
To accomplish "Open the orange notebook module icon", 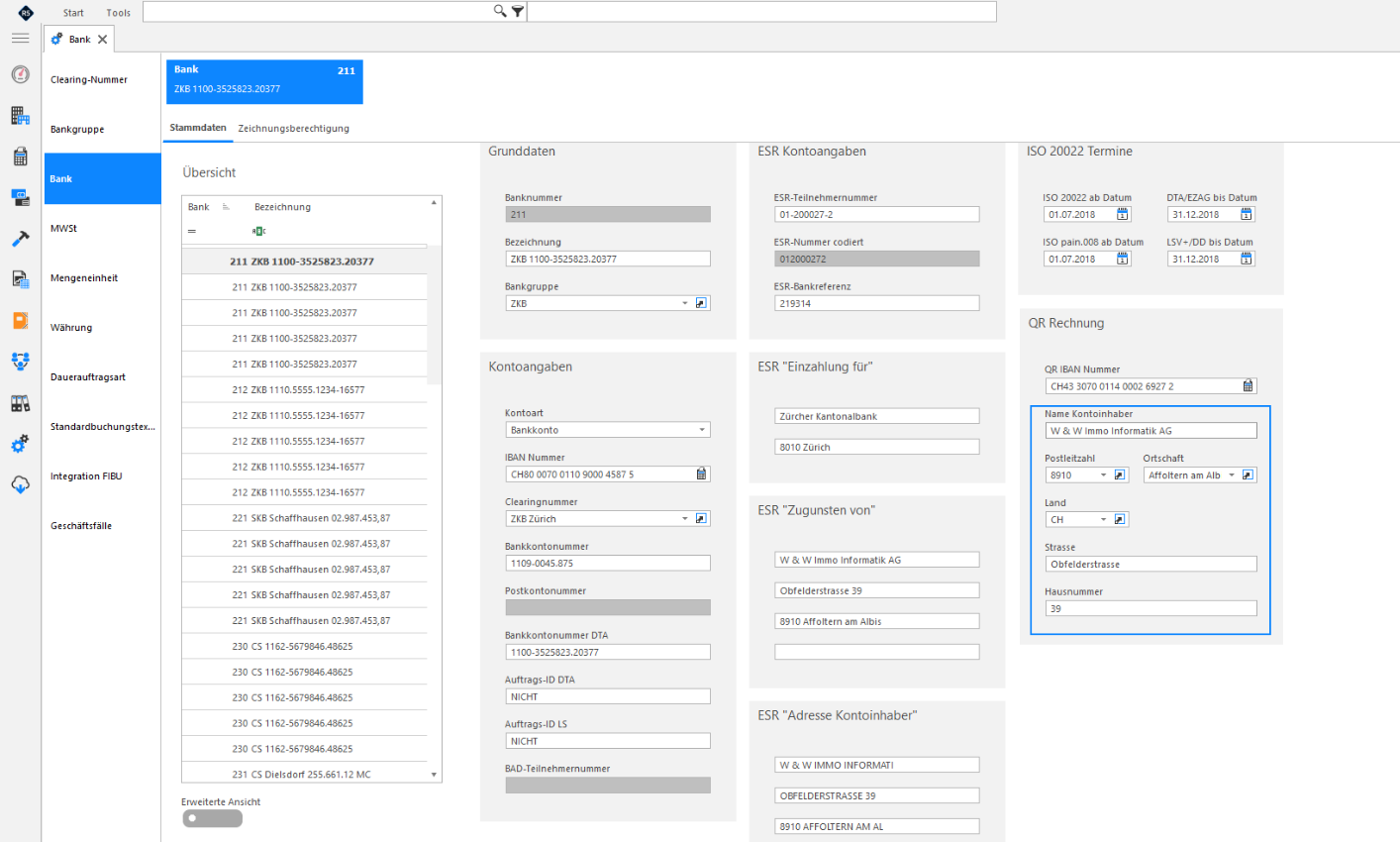I will [x=20, y=321].
